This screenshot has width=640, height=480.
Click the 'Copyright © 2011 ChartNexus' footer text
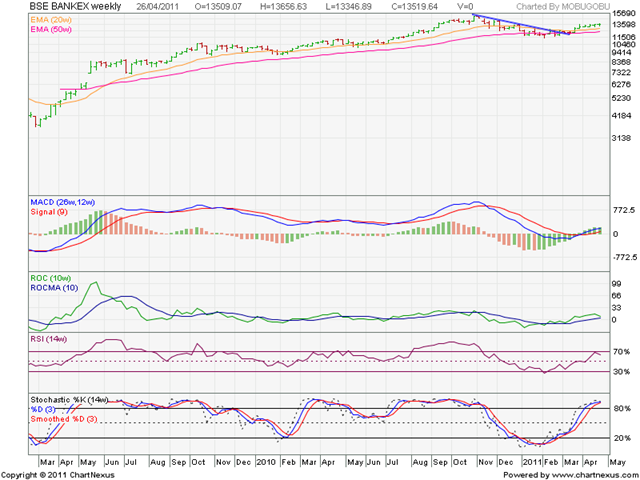coord(58,475)
